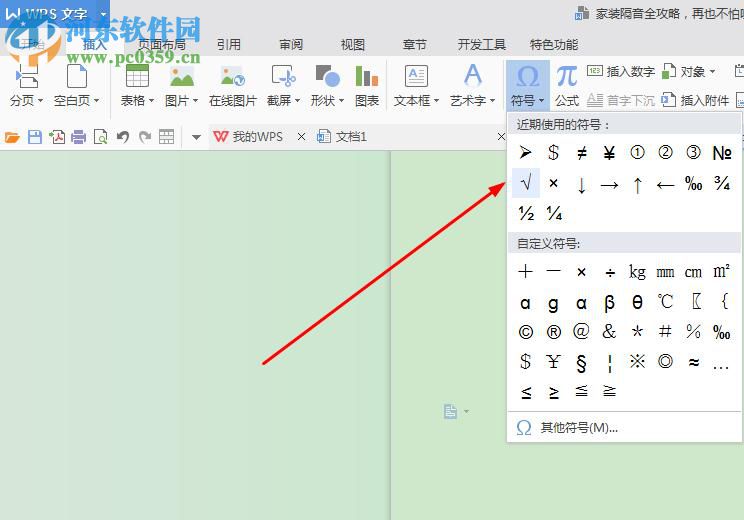The image size is (744, 520).
Task: Insert the β beta symbol
Action: [x=609, y=303]
